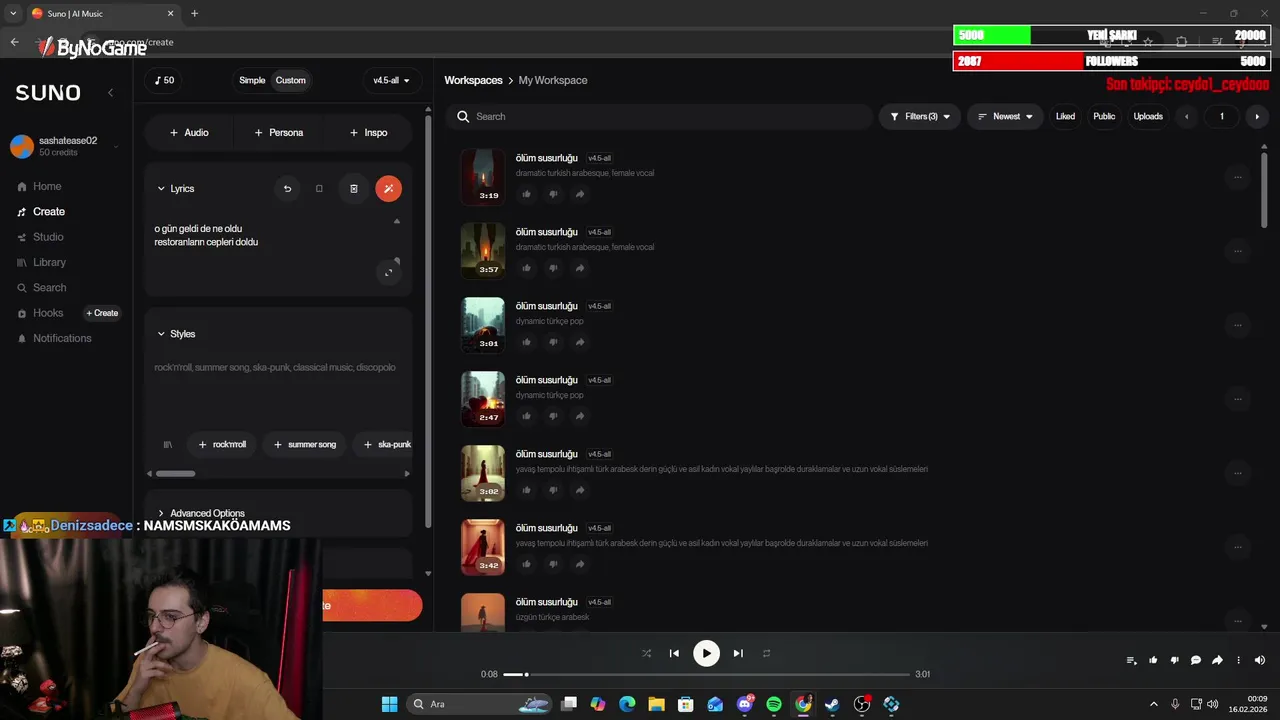Switch to Custom creation mode
This screenshot has width=1280, height=720.
click(291, 80)
